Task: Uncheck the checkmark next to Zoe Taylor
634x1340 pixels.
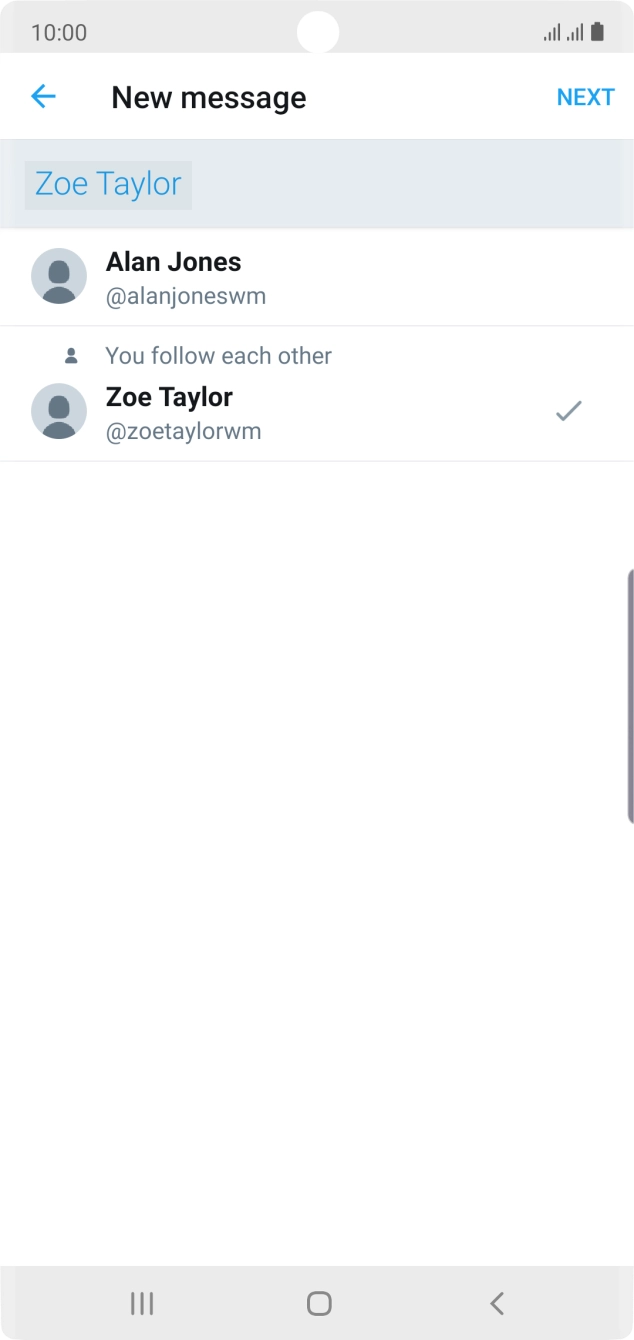Action: coord(568,411)
